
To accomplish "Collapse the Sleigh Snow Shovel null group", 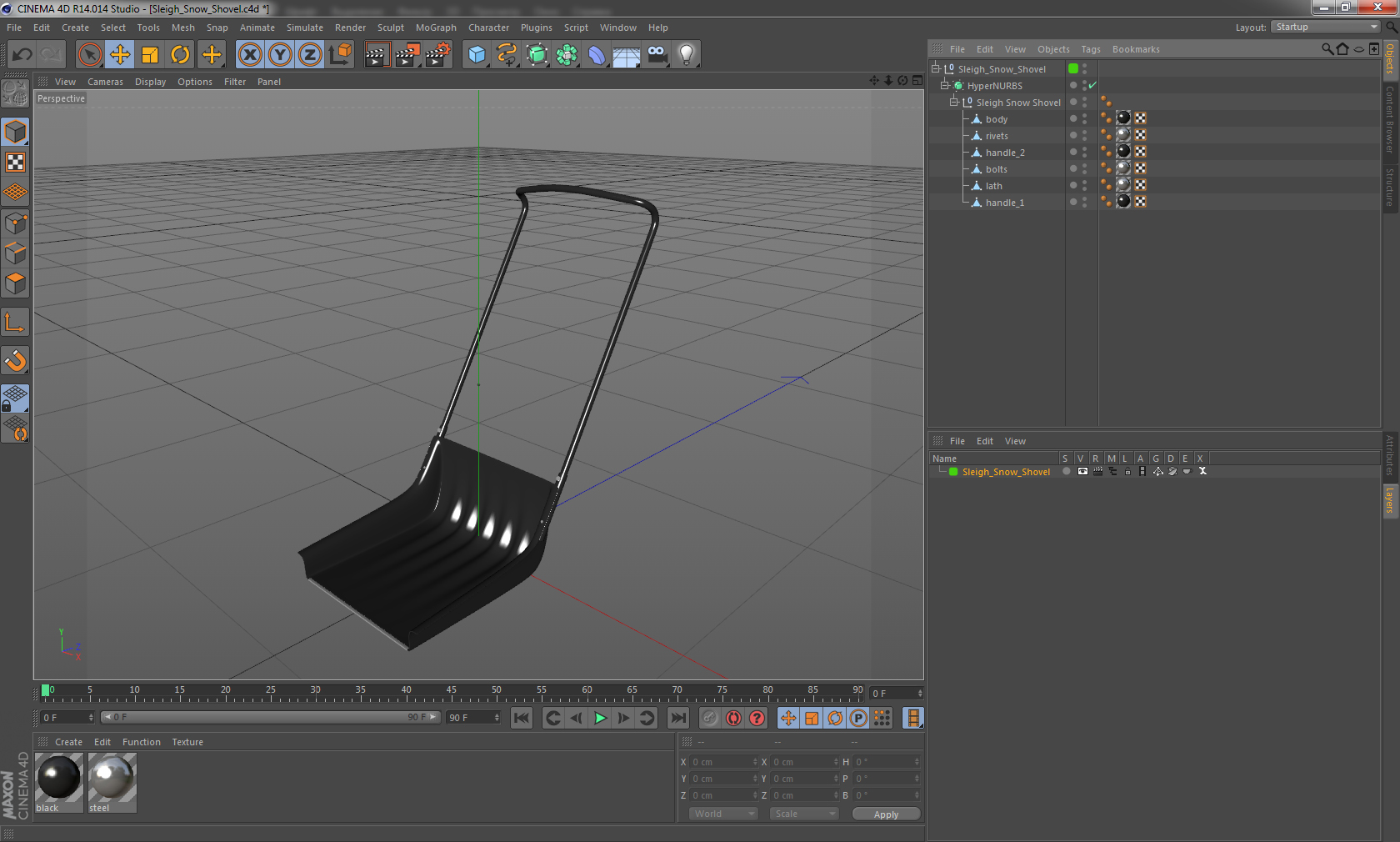I will 954,103.
